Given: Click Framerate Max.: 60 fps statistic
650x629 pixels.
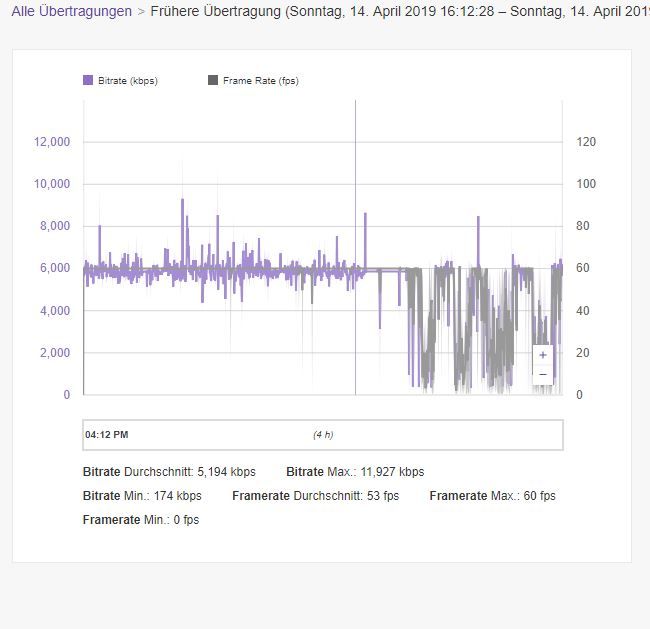Looking at the screenshot, I should [492, 496].
